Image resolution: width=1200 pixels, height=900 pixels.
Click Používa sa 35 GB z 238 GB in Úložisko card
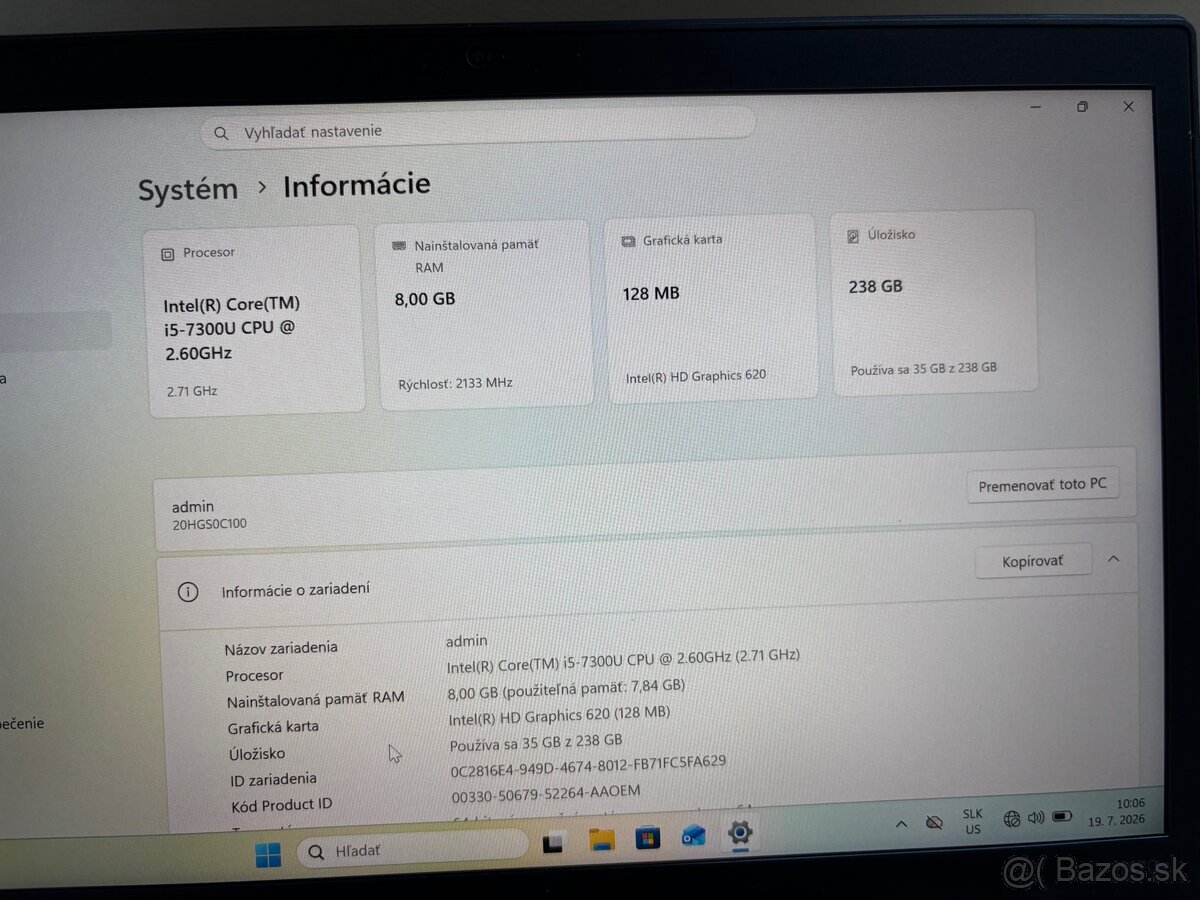[x=924, y=369]
